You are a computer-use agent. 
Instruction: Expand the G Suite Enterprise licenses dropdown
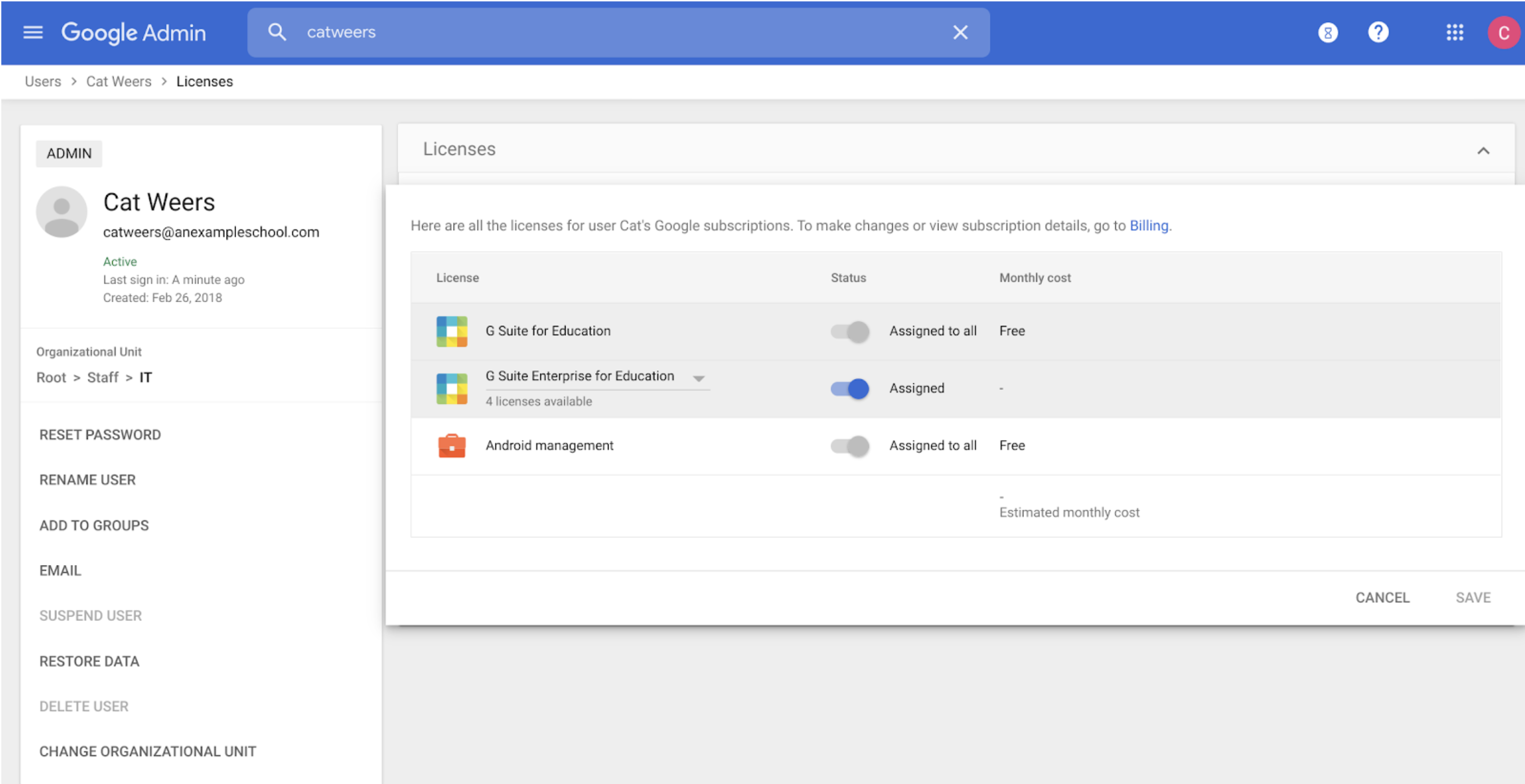pyautogui.click(x=701, y=377)
